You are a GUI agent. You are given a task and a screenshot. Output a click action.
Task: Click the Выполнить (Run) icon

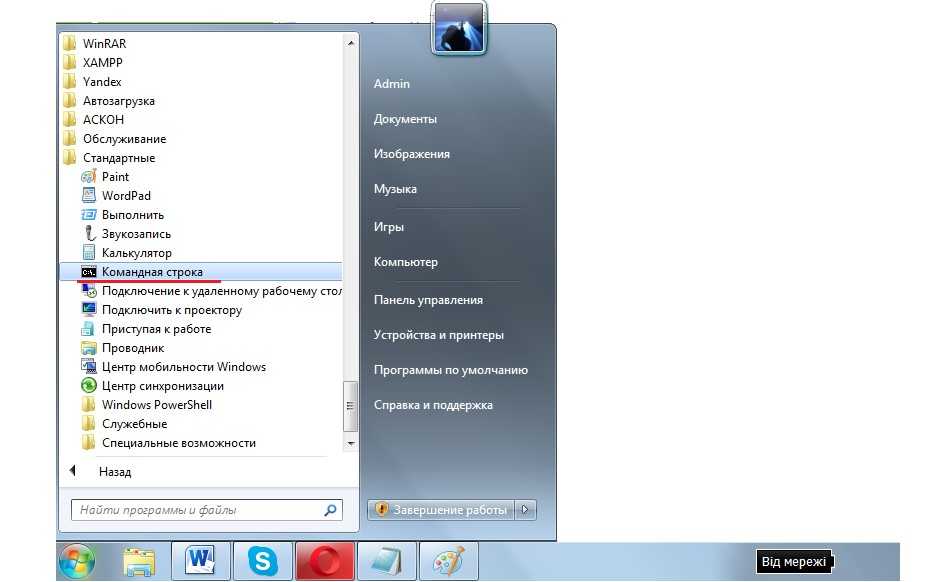89,215
